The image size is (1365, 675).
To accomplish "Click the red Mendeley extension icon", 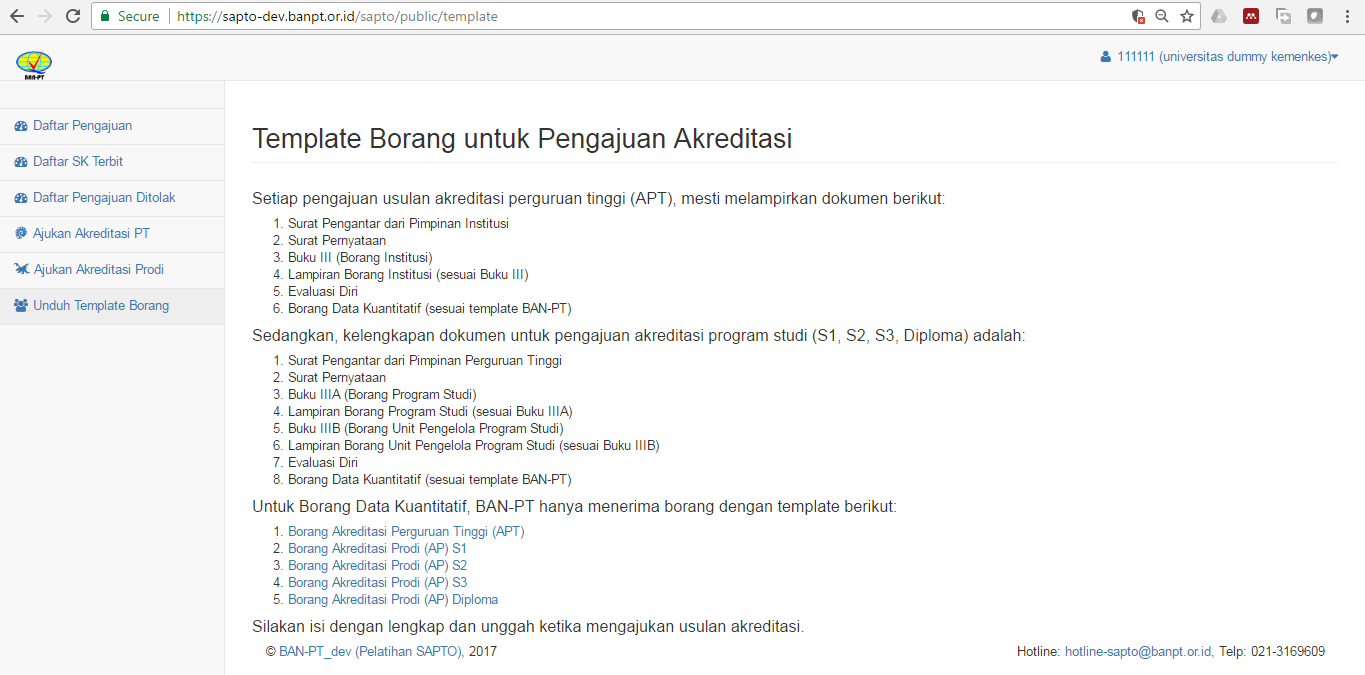I will 1250,16.
